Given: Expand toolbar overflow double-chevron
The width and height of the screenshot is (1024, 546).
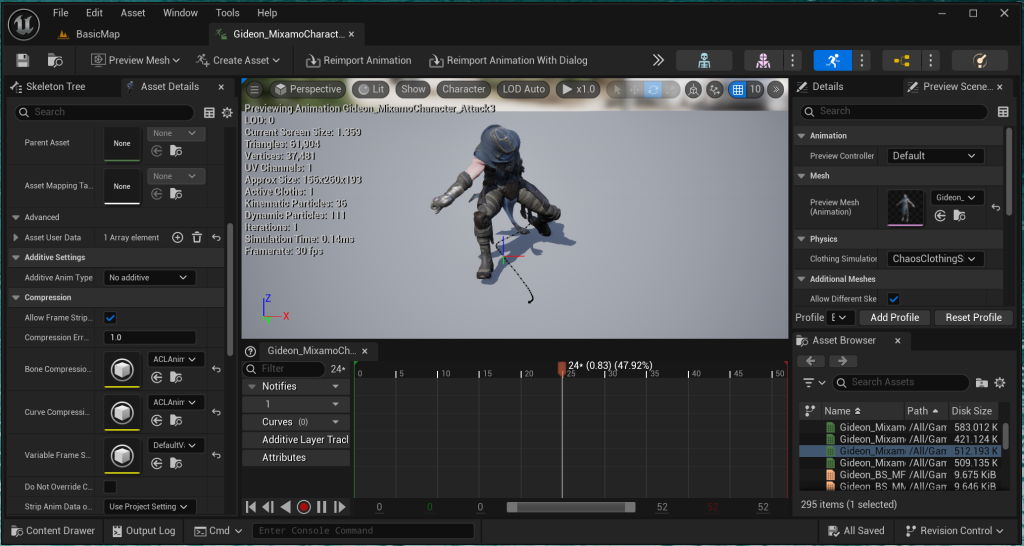Looking at the screenshot, I should pyautogui.click(x=658, y=60).
